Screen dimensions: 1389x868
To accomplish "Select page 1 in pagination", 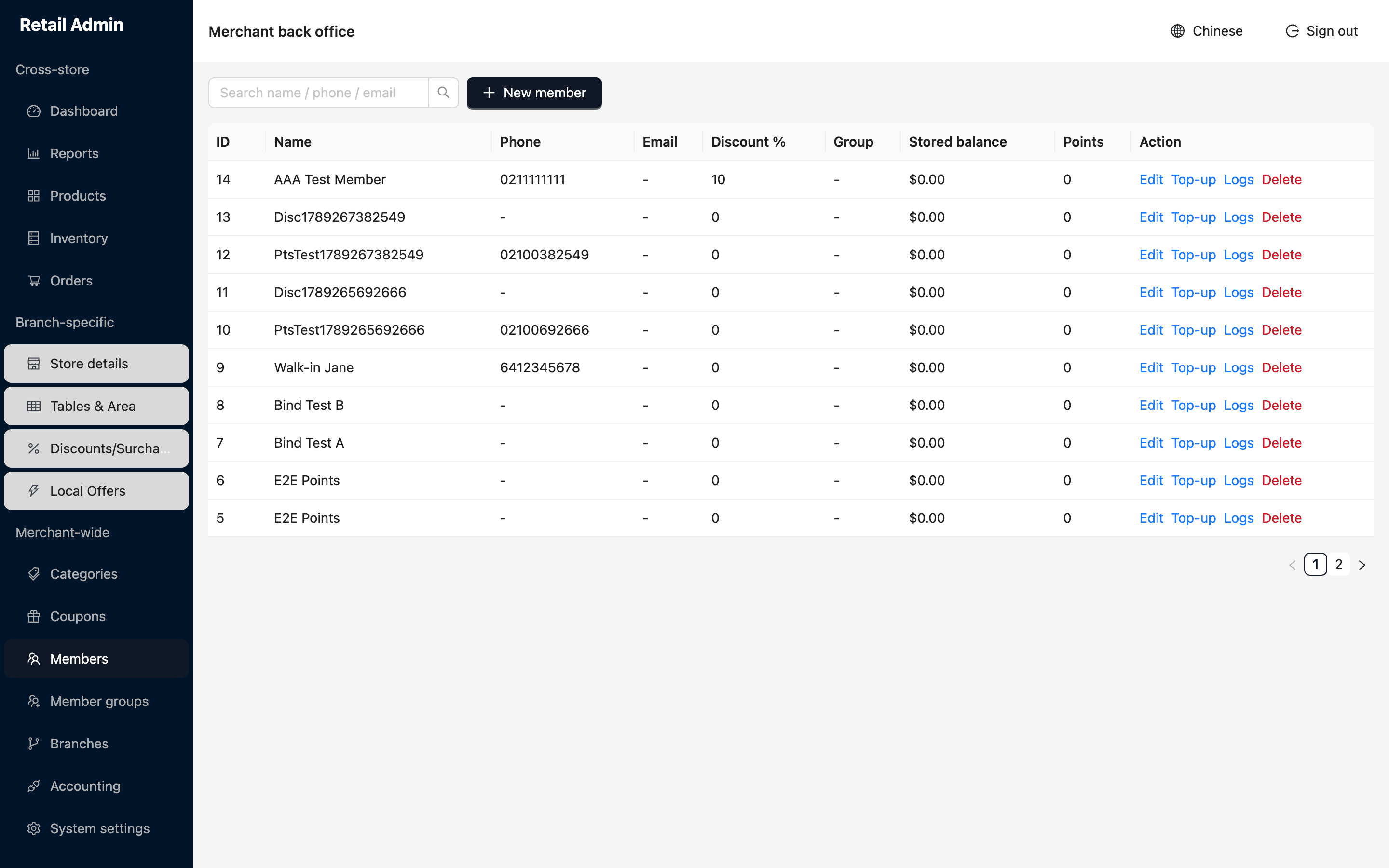I will [1316, 564].
